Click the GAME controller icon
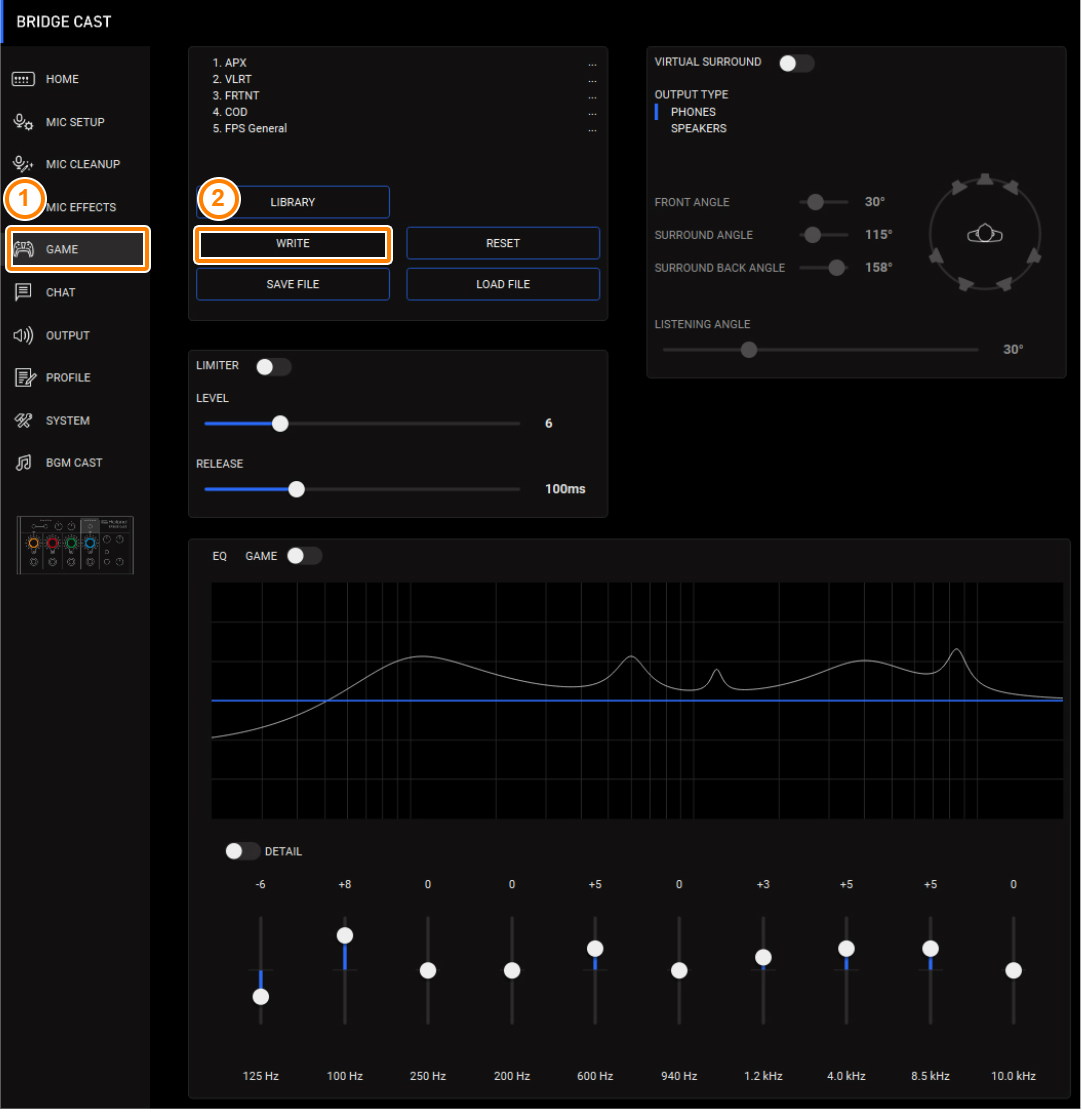 coord(23,249)
